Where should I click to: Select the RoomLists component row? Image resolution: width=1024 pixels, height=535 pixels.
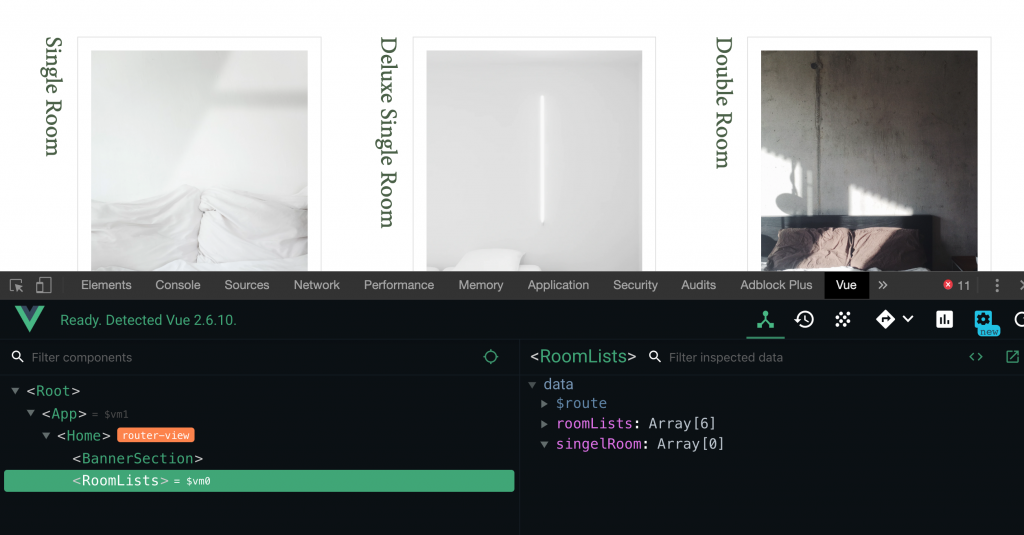click(x=259, y=481)
